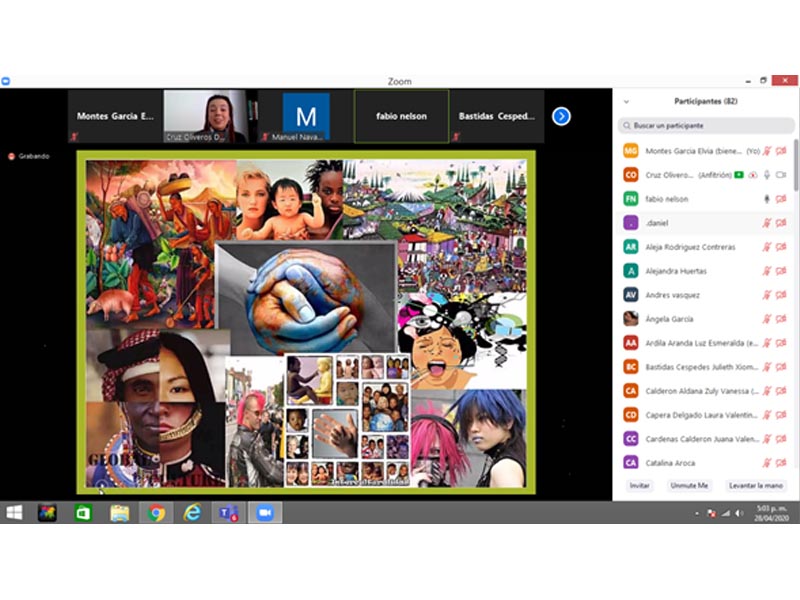
Task: Select the Montes Garcia E... video tile
Action: (115, 116)
